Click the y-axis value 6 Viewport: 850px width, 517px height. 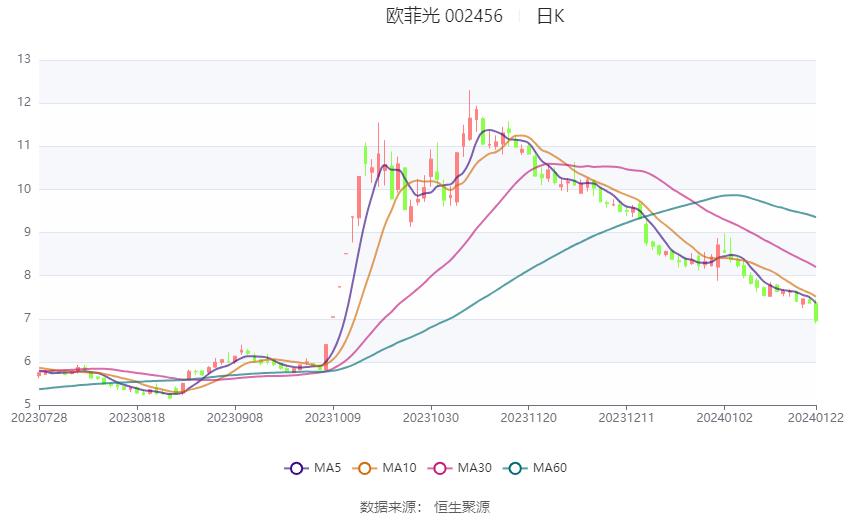27,361
